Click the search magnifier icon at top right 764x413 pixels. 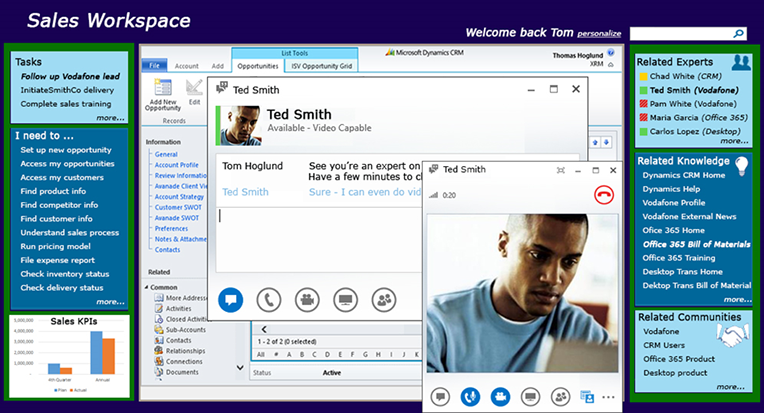coord(738,34)
